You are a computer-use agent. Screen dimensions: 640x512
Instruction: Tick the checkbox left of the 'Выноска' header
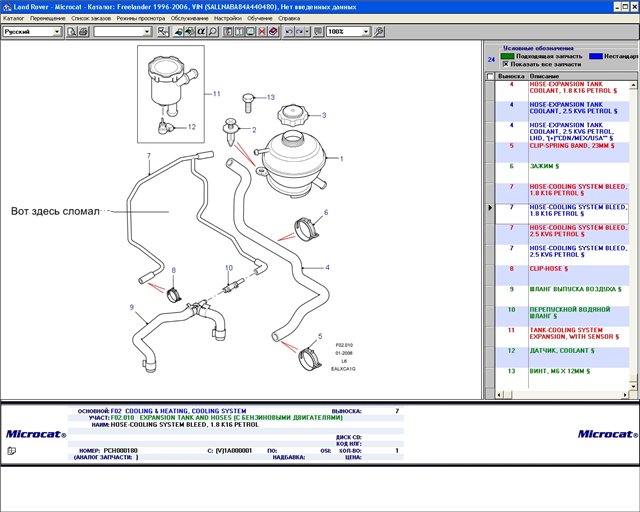click(x=490, y=76)
